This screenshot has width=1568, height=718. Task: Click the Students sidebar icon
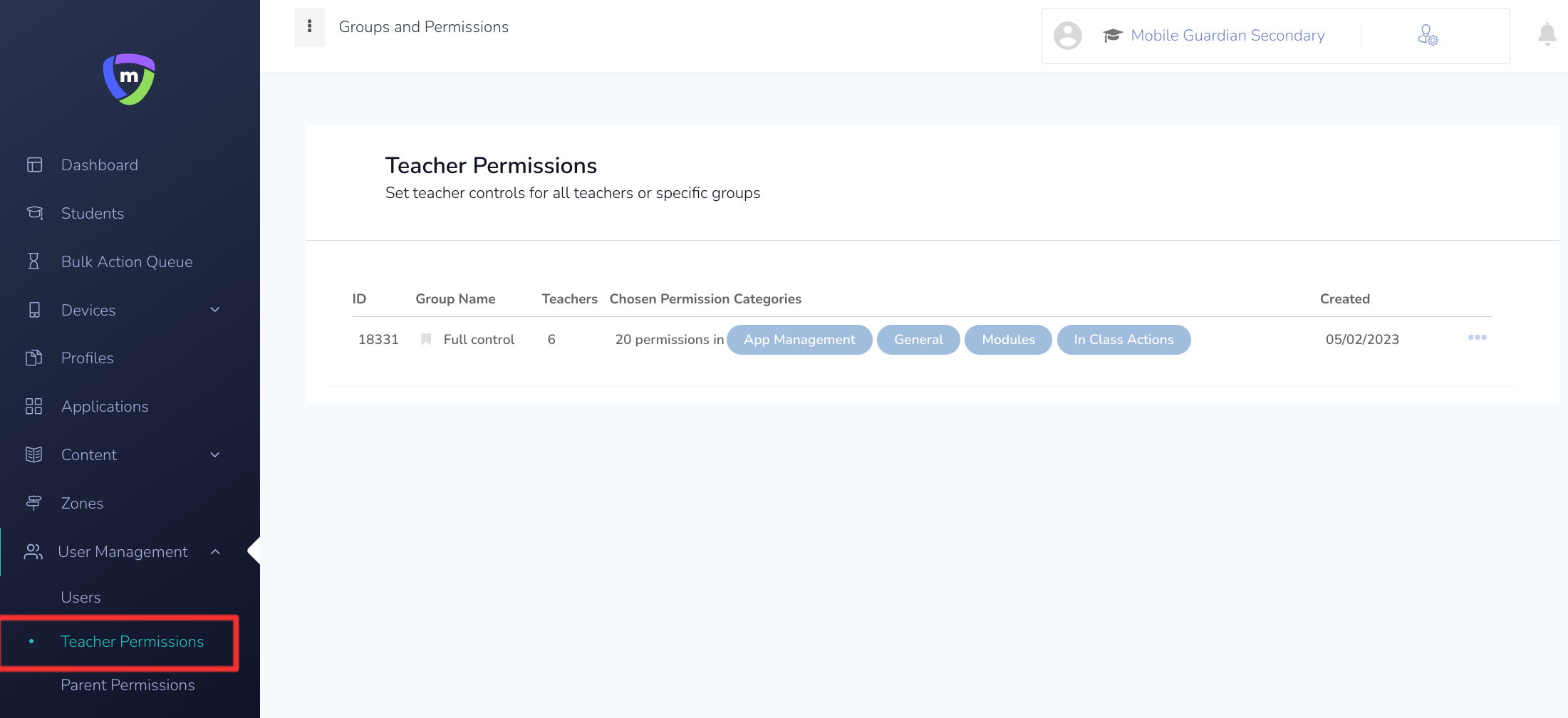[x=34, y=213]
